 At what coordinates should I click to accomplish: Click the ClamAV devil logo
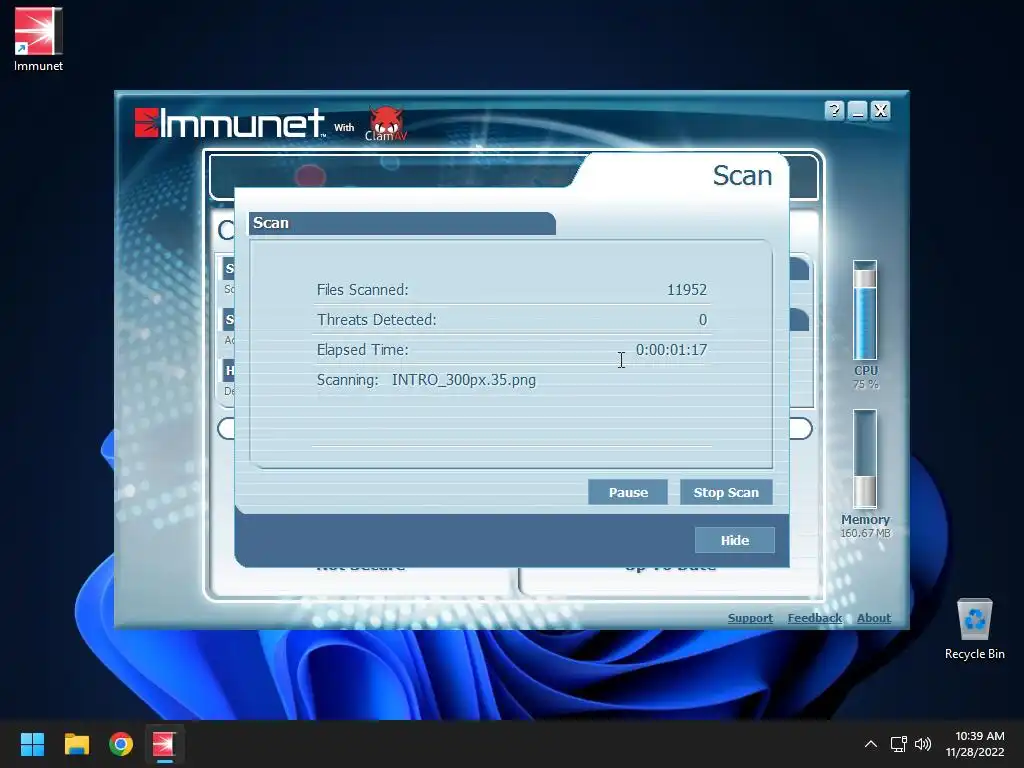(386, 123)
